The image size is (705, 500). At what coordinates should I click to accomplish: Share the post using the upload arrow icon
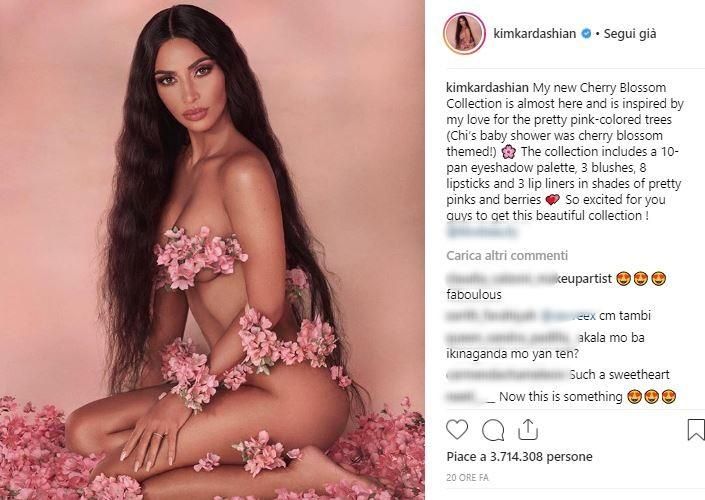[x=528, y=429]
